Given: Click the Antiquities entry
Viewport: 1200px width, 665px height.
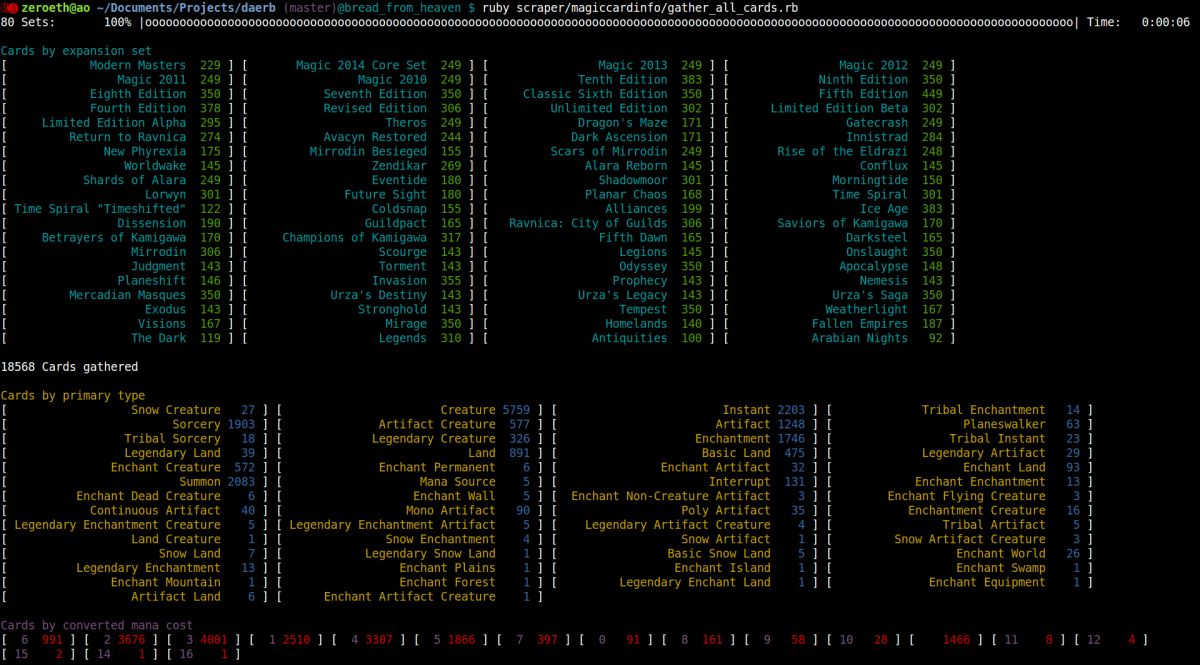Looking at the screenshot, I should [647, 339].
